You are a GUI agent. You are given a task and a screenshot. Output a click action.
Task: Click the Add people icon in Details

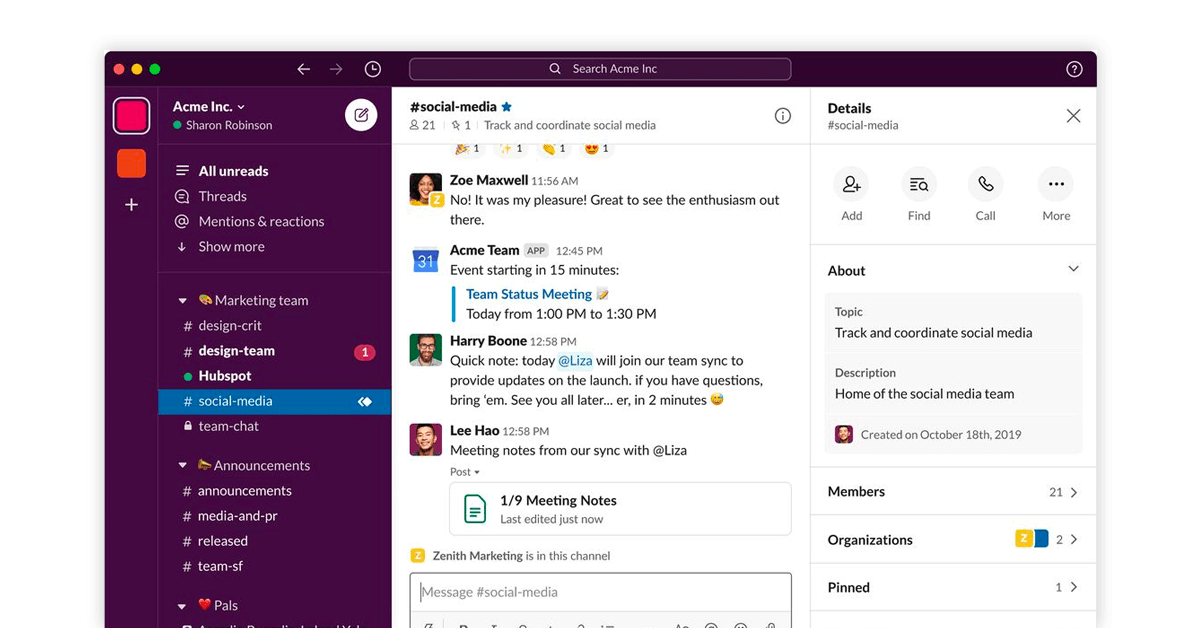[x=852, y=184]
